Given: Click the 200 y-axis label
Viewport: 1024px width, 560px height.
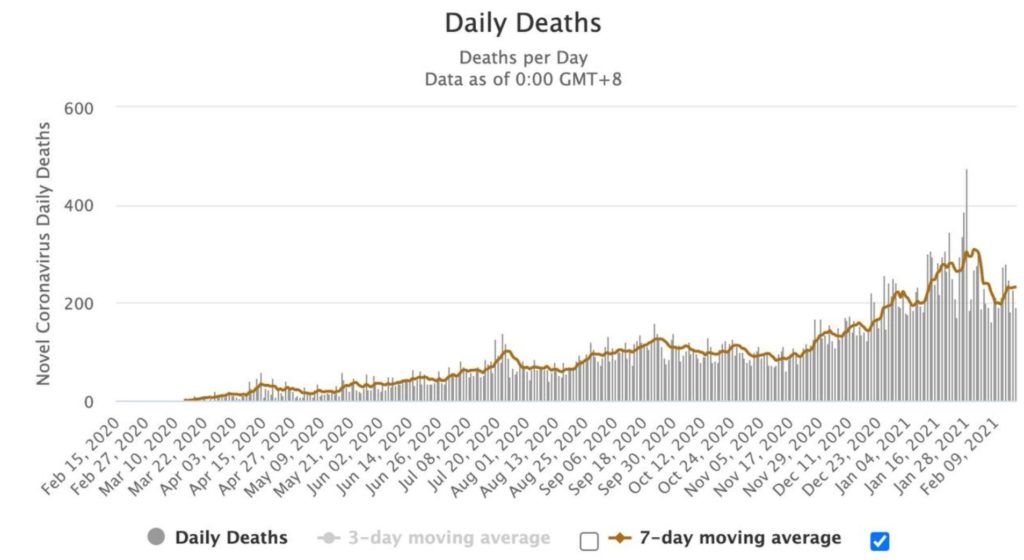Looking at the screenshot, I should click(x=78, y=304).
